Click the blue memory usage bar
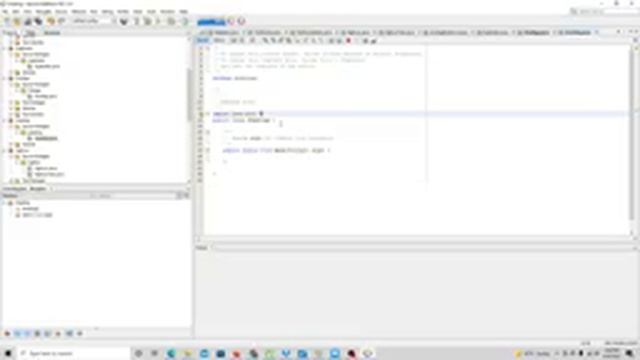 click(x=211, y=21)
